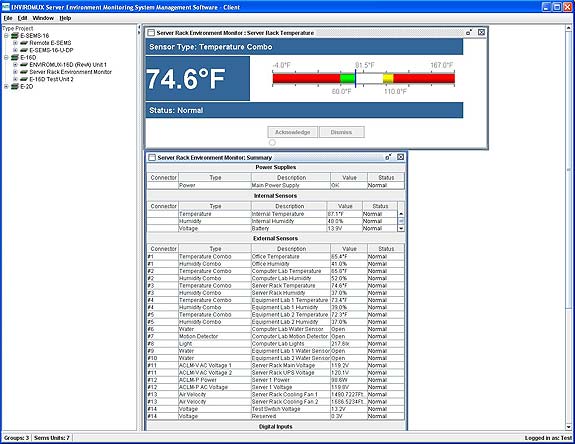This screenshot has height=444, width=575.
Task: Click the Server Rack Temperature window icon
Action: [x=151, y=33]
